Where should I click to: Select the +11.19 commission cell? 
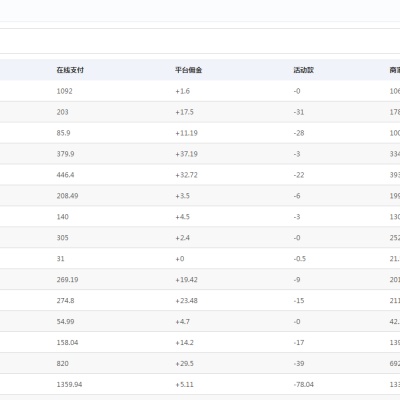click(186, 133)
